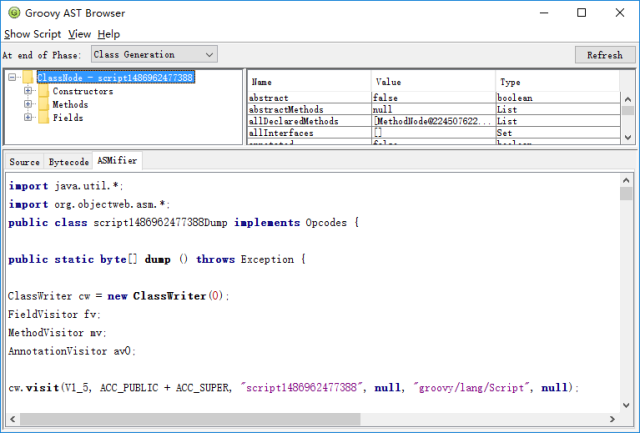This screenshot has width=640, height=433.
Task: Select the abstract property name cell
Action: (x=309, y=98)
